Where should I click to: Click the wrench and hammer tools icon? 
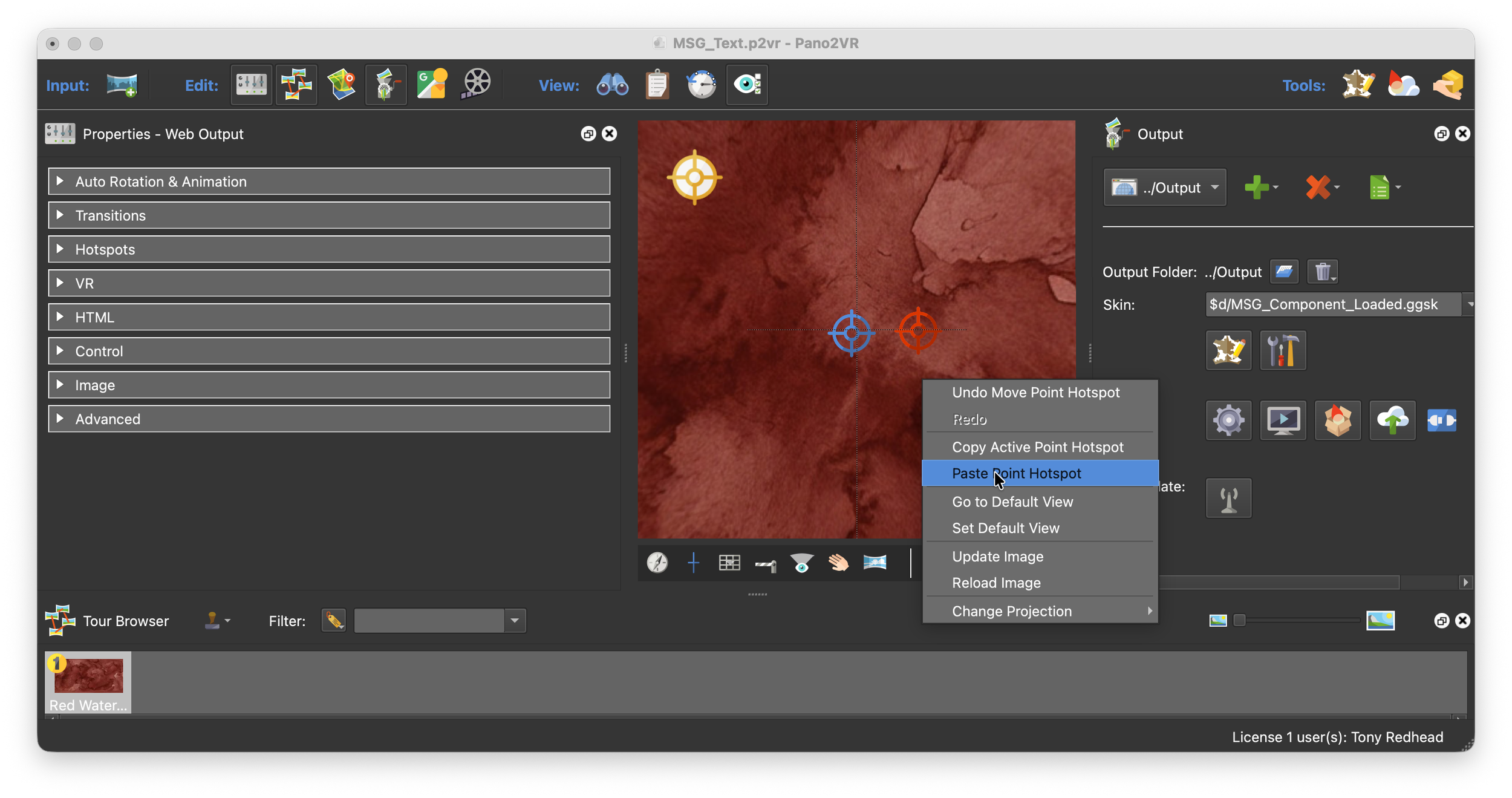click(x=1283, y=350)
